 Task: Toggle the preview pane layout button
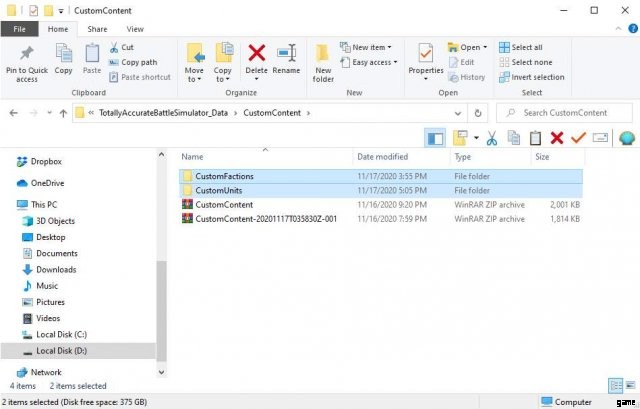pyautogui.click(x=435, y=138)
